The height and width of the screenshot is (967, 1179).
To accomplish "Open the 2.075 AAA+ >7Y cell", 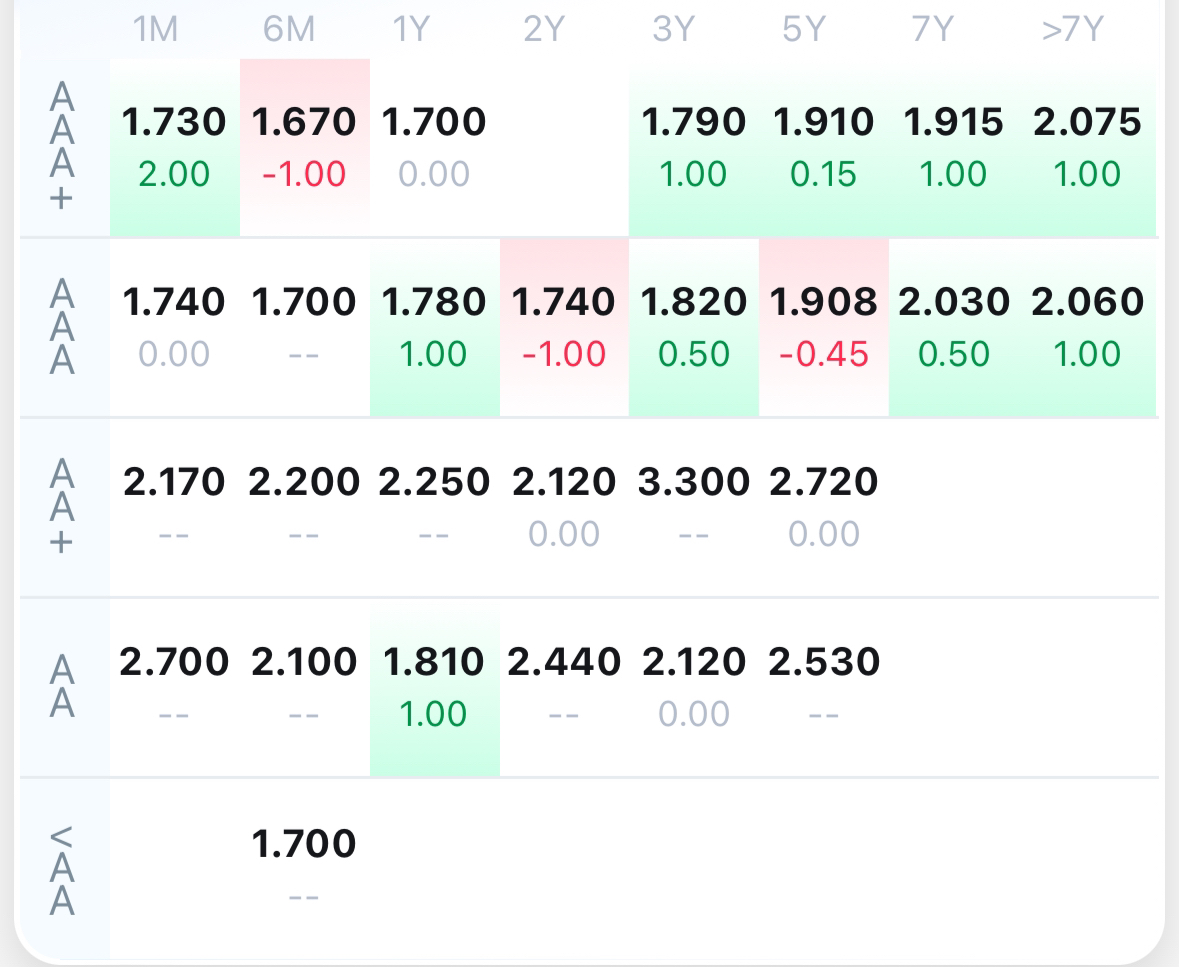I will pos(1087,147).
